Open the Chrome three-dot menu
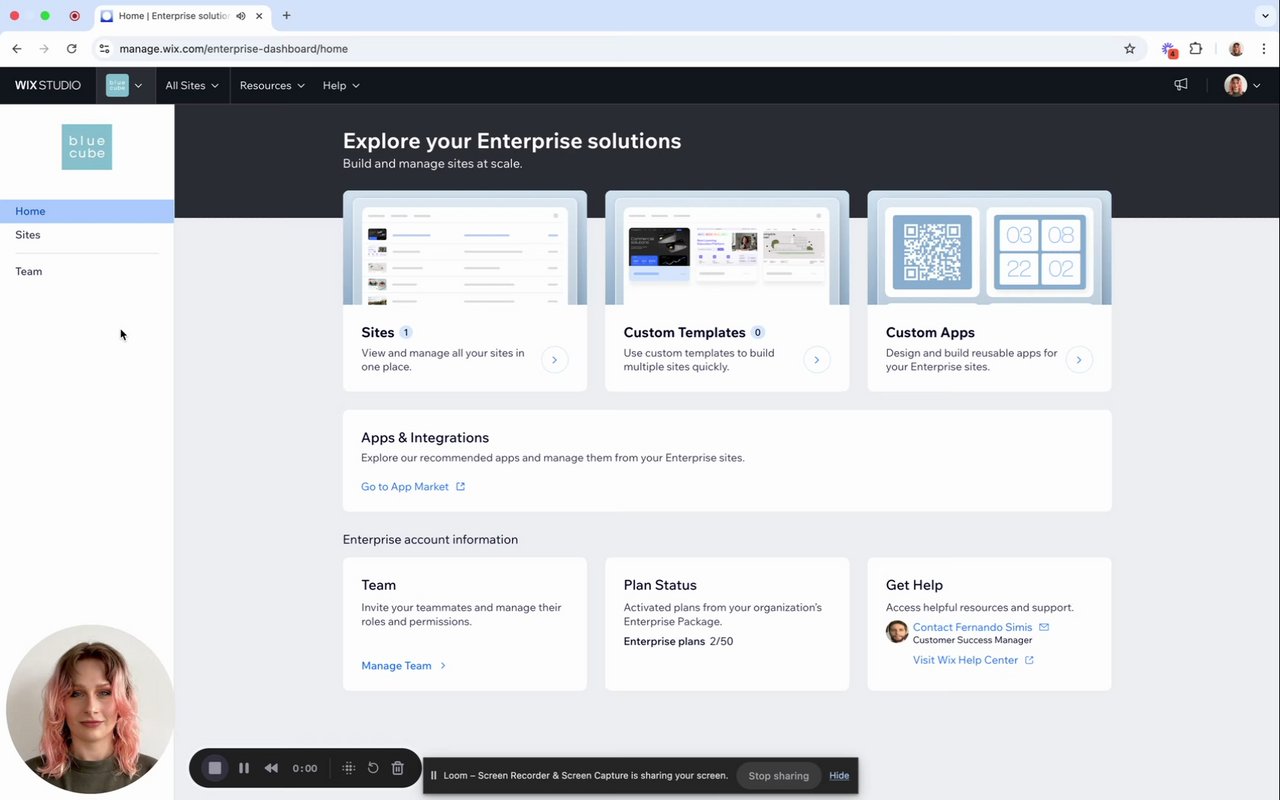This screenshot has width=1280, height=800. click(x=1264, y=48)
